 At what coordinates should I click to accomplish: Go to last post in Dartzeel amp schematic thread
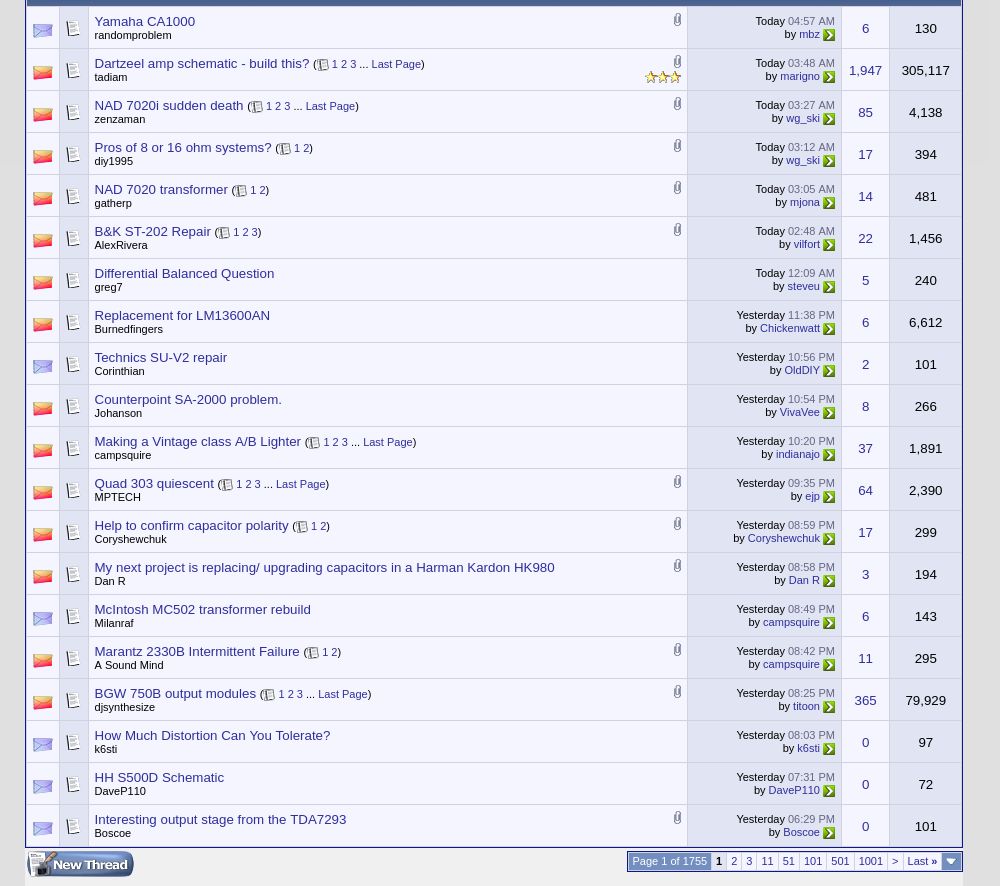828,77
